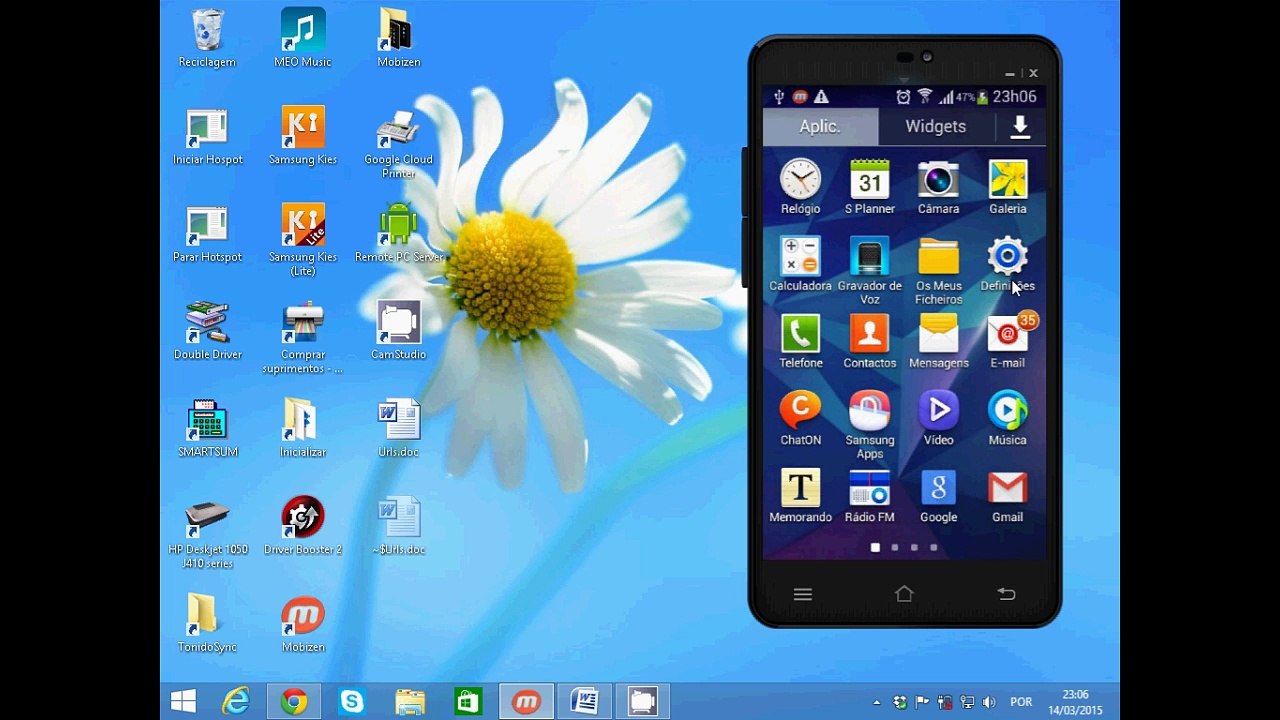
Task: Go to the third app page dot
Action: coord(914,547)
